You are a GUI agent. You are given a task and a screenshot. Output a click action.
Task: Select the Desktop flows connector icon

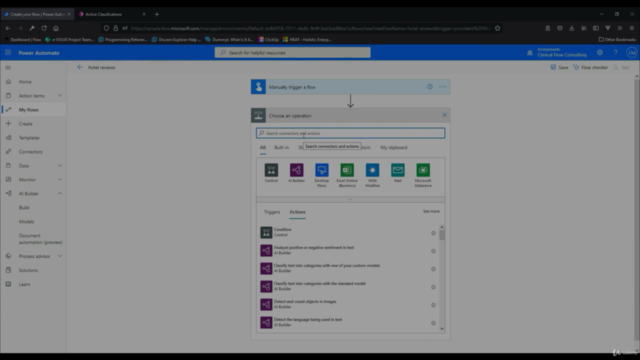(322, 170)
